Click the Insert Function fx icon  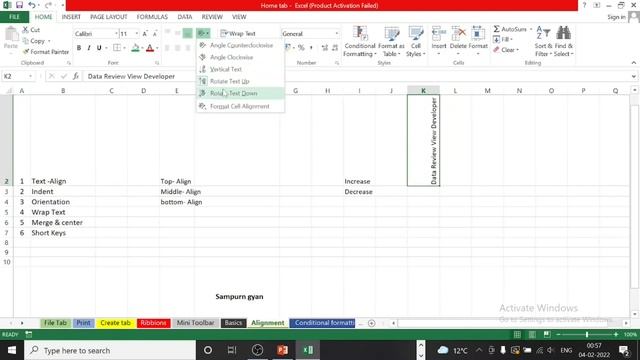click(76, 76)
